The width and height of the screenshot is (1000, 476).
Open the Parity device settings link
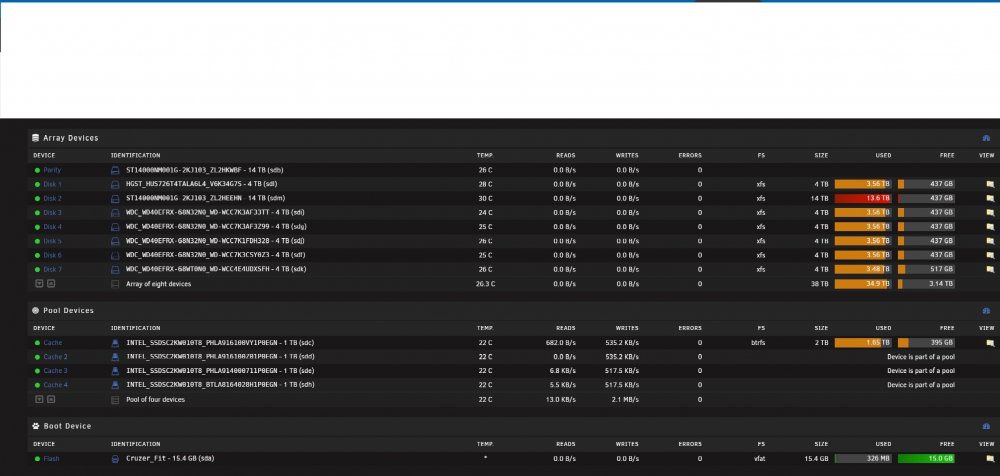[x=52, y=170]
